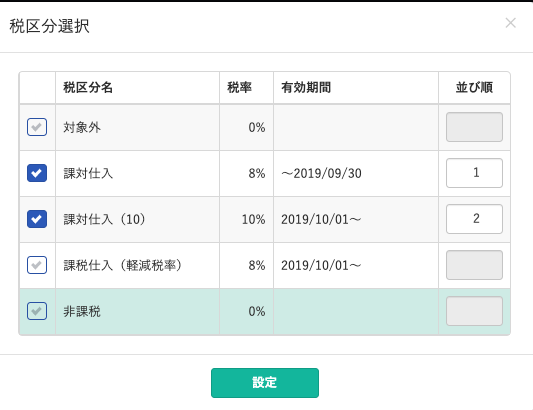The height and width of the screenshot is (410, 533).
Task: Edit sort order field showing 2
Action: click(474, 219)
